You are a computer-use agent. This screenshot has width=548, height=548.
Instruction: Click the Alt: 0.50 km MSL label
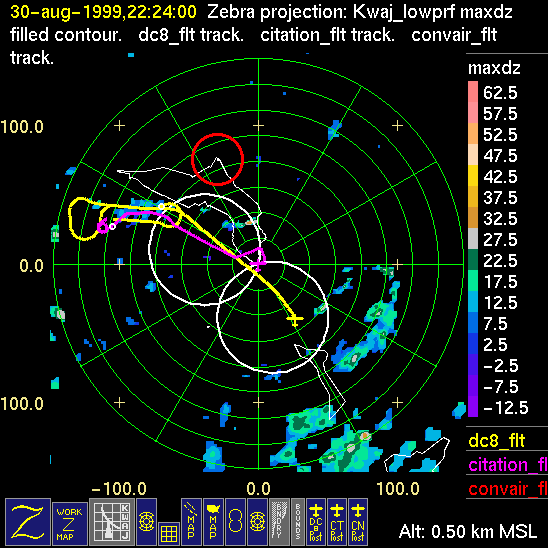coord(468,531)
